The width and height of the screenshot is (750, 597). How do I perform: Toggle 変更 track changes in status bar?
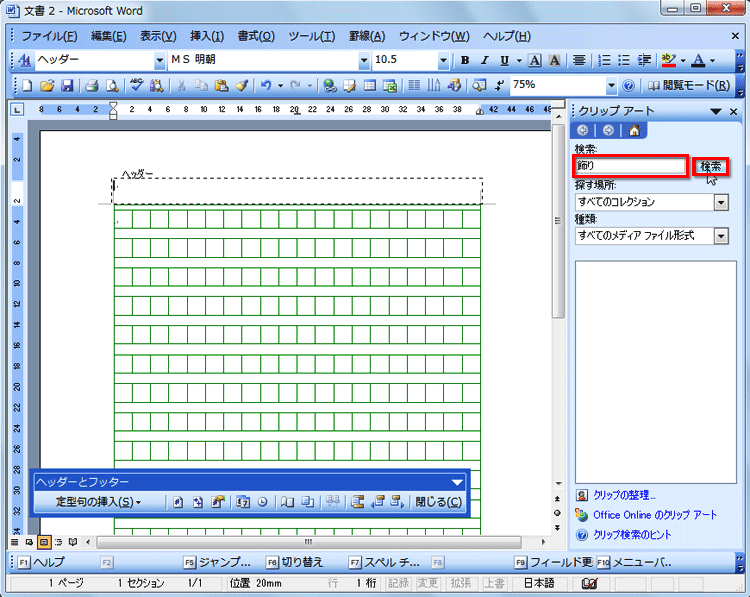[x=427, y=583]
